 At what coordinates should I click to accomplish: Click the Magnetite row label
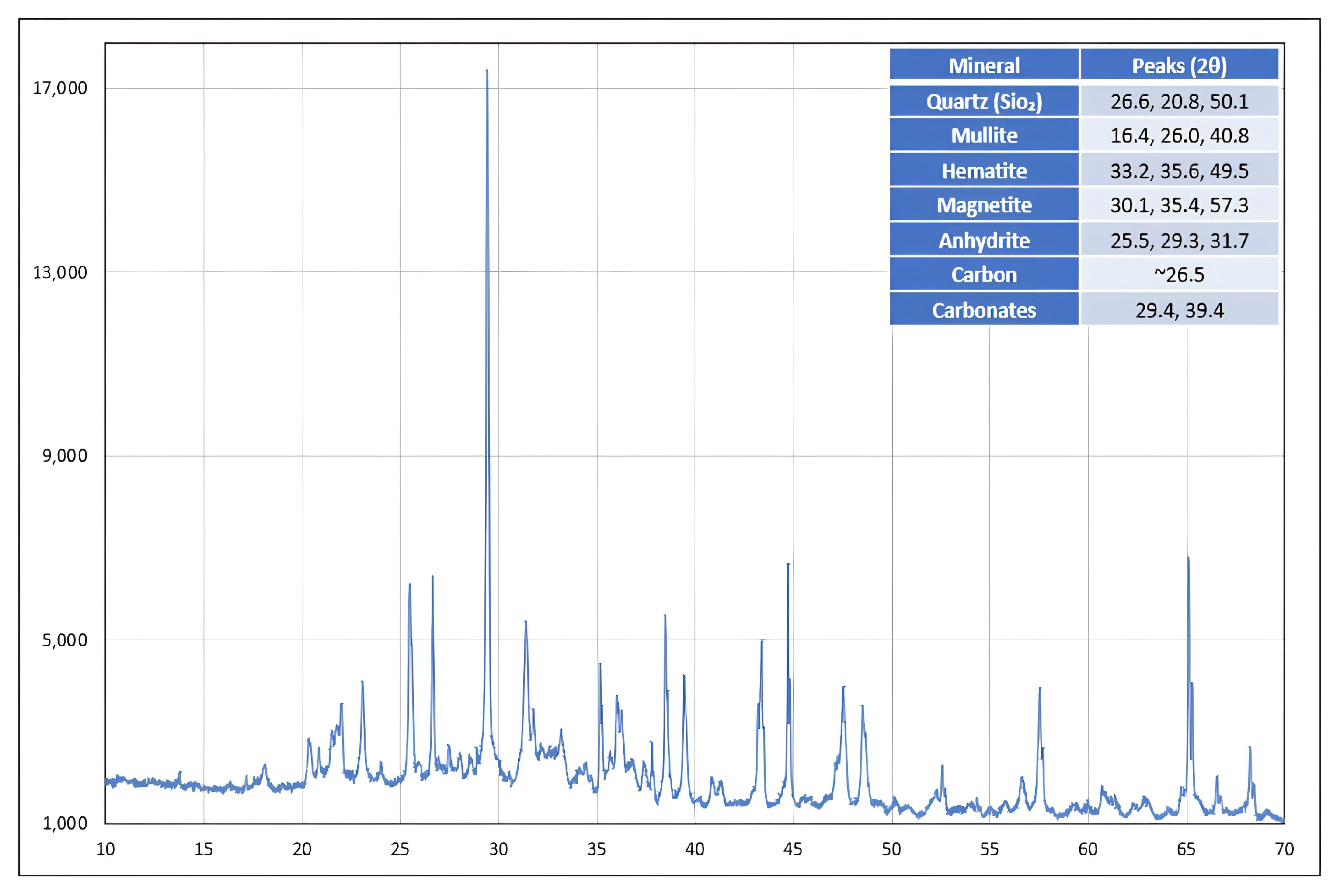[x=983, y=204]
